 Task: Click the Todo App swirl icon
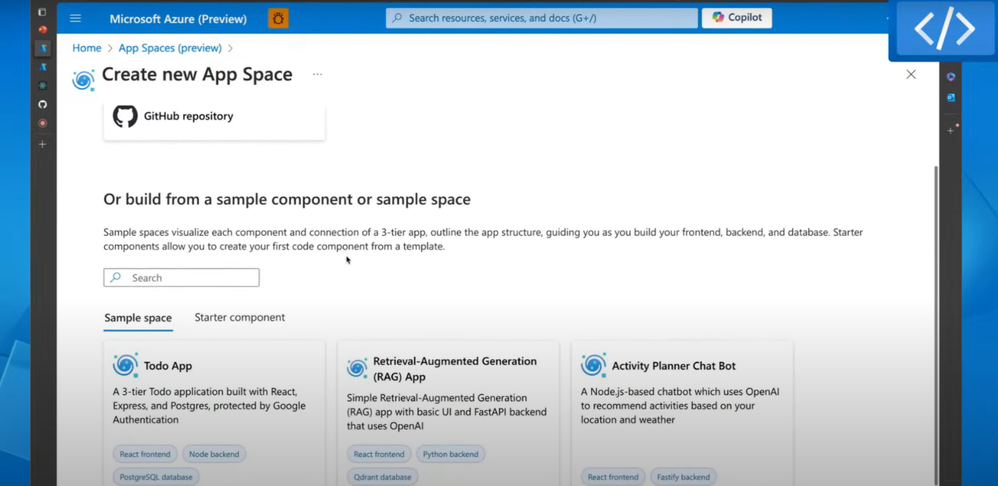125,365
